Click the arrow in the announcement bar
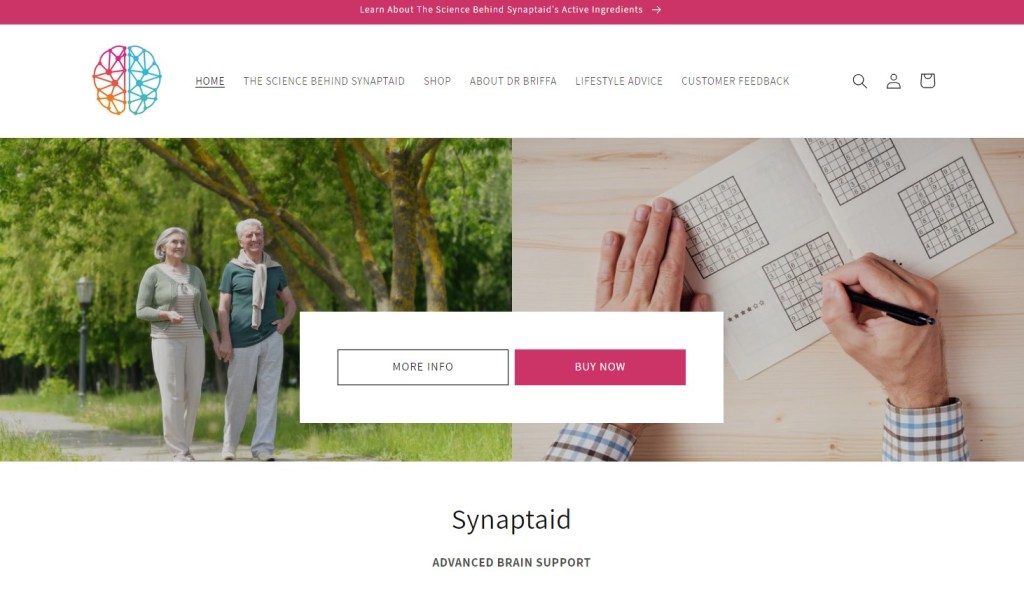This screenshot has width=1024, height=589. (656, 10)
